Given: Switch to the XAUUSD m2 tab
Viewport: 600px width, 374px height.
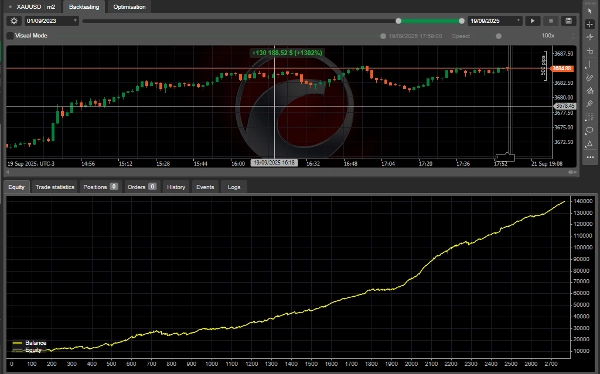Looking at the screenshot, I should point(32,7).
